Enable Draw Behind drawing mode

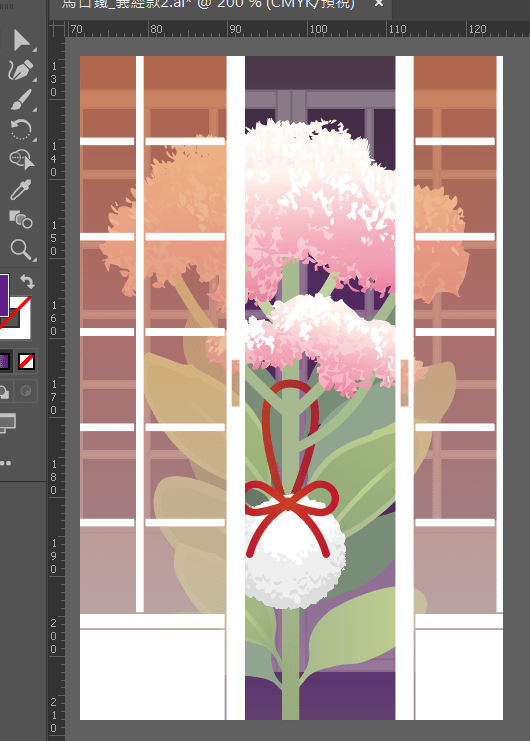[5, 392]
